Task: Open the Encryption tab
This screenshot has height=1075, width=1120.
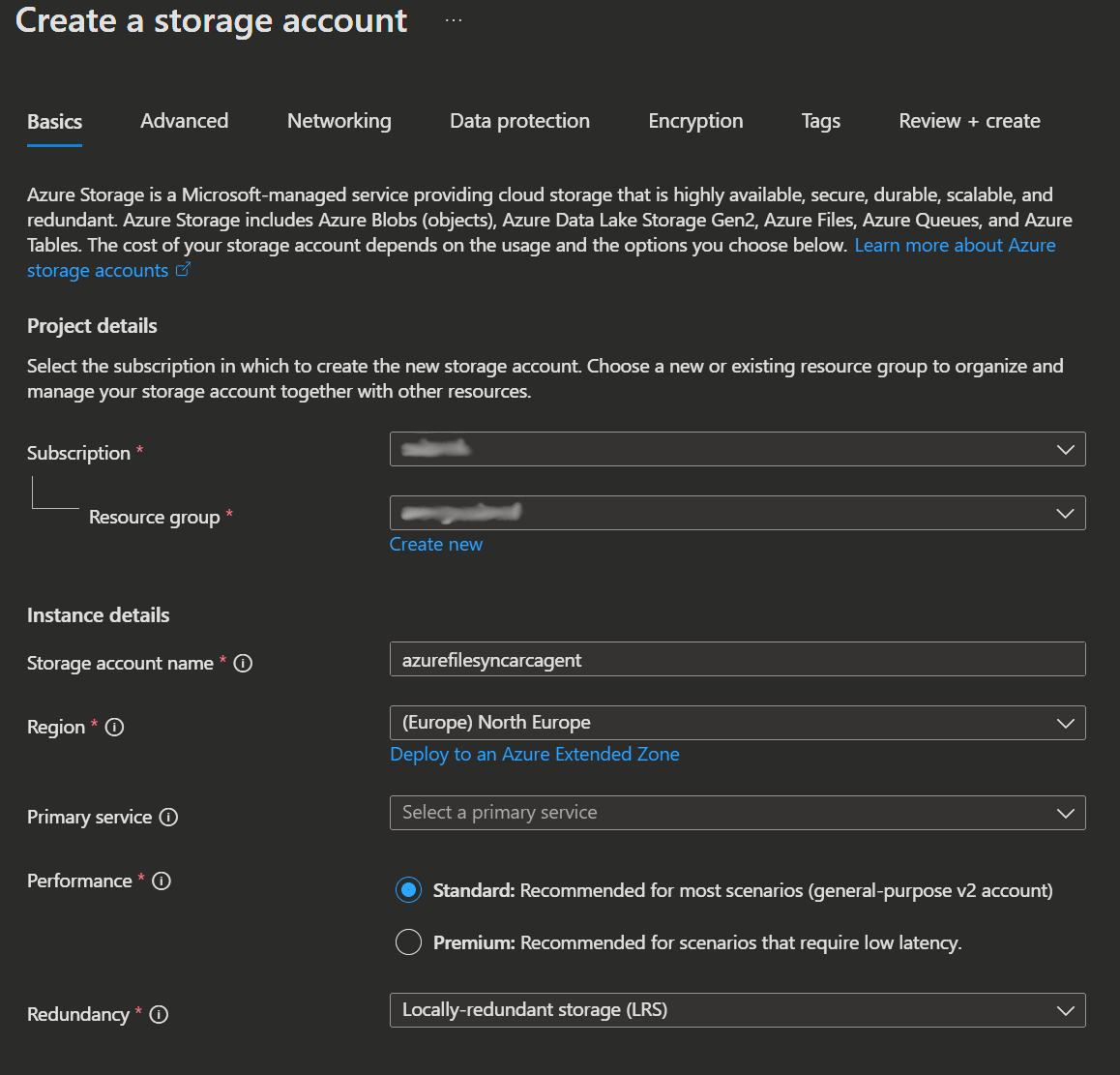Action: click(x=695, y=121)
